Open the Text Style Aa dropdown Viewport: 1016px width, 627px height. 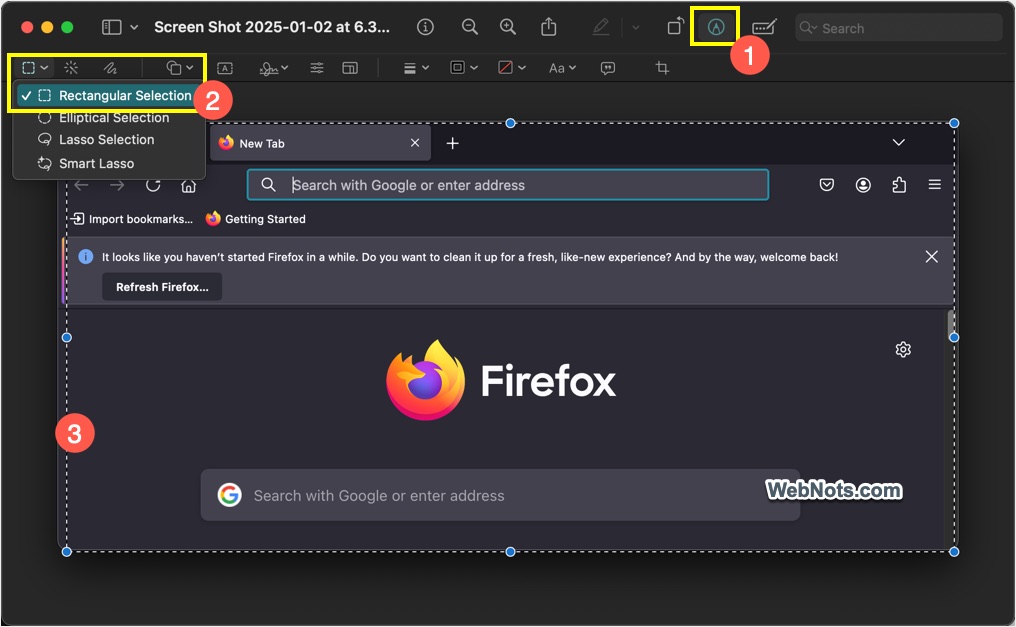tap(562, 68)
